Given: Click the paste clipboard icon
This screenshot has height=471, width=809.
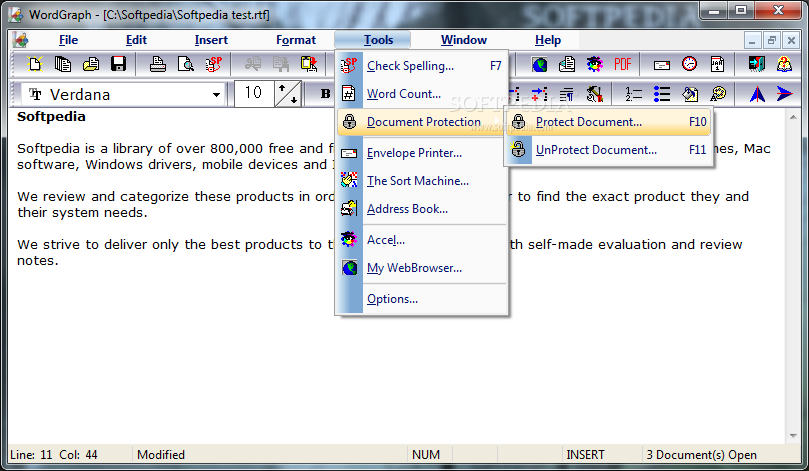Looking at the screenshot, I should click(x=309, y=64).
